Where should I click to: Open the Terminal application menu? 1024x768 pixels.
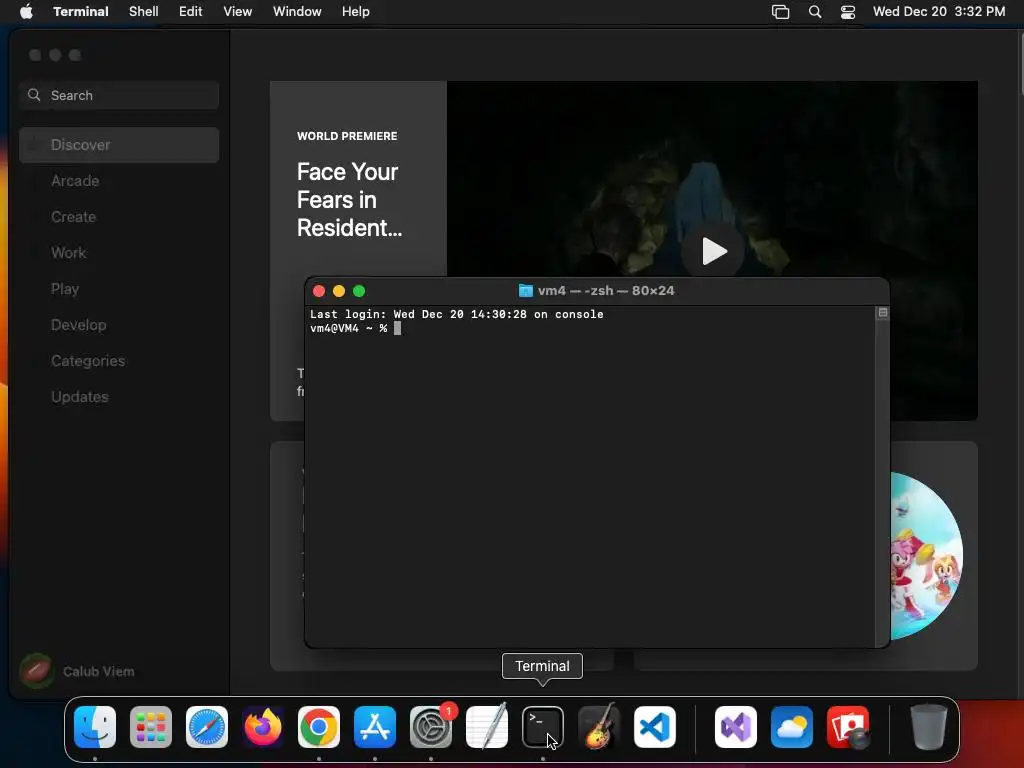coord(81,12)
